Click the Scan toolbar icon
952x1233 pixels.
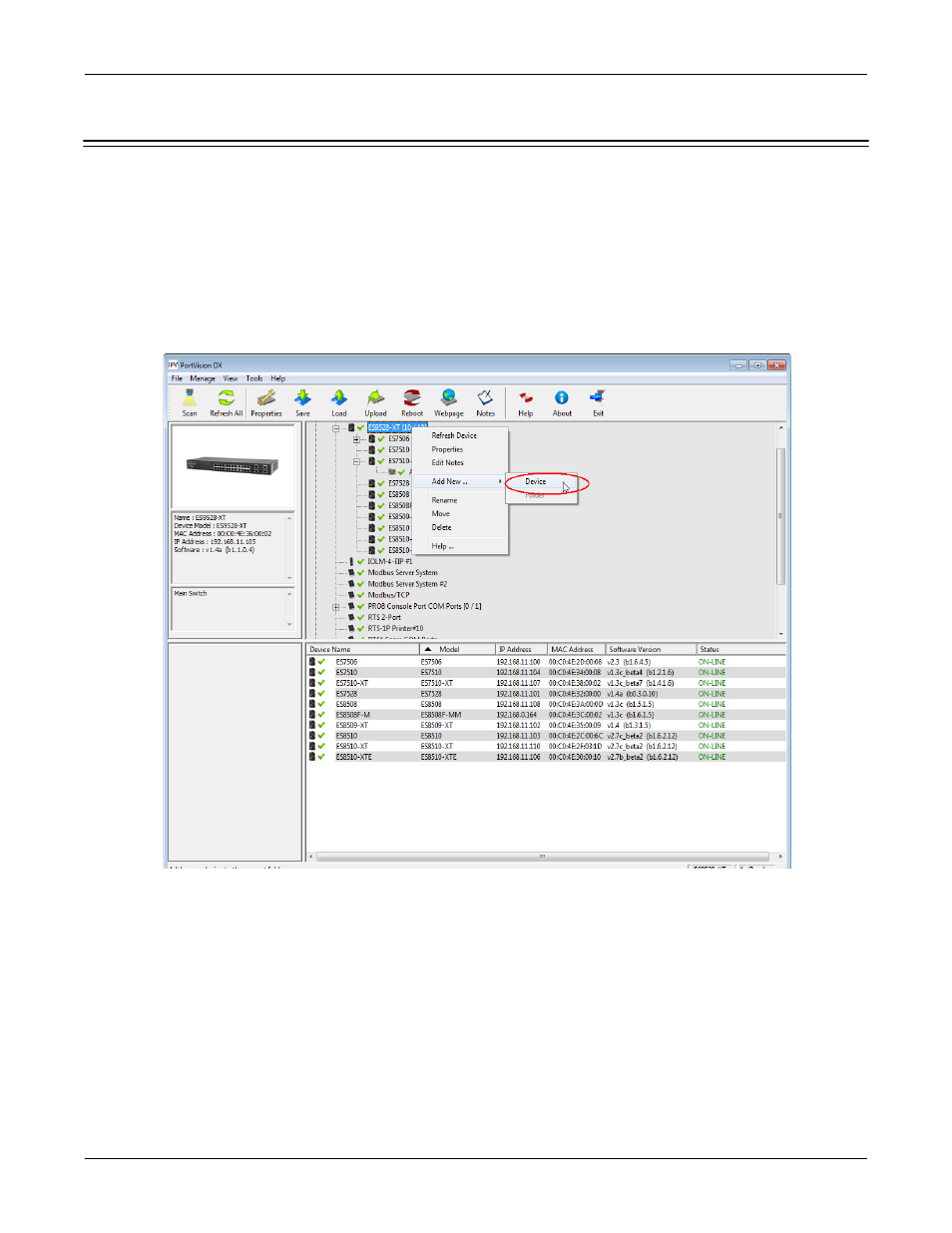point(190,397)
